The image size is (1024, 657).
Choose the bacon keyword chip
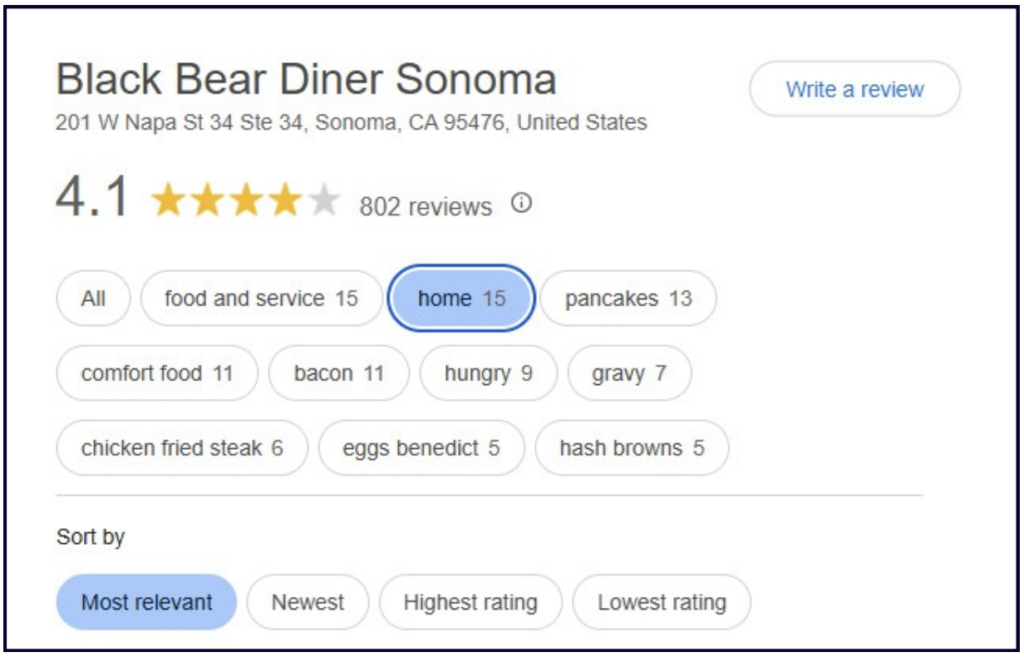[338, 373]
